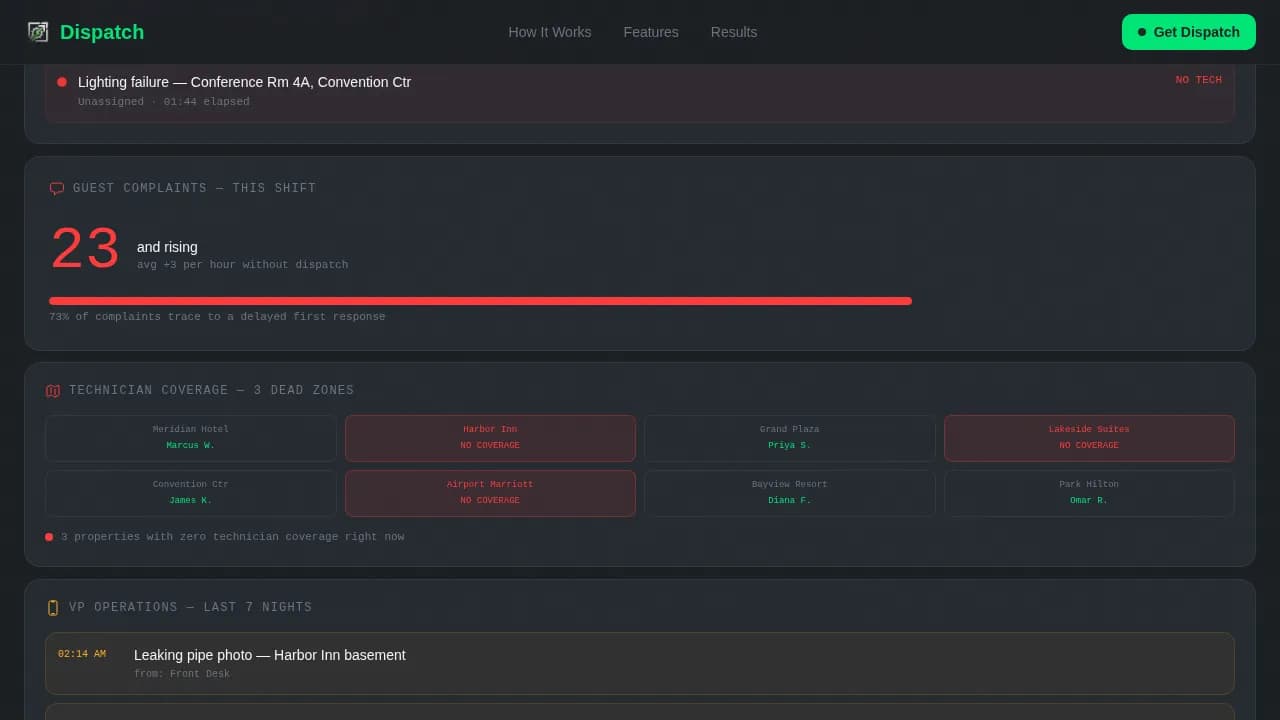The height and width of the screenshot is (720, 1280).
Task: Select the map icon next to TECHNICIAN COVERAGE
Action: point(52,390)
